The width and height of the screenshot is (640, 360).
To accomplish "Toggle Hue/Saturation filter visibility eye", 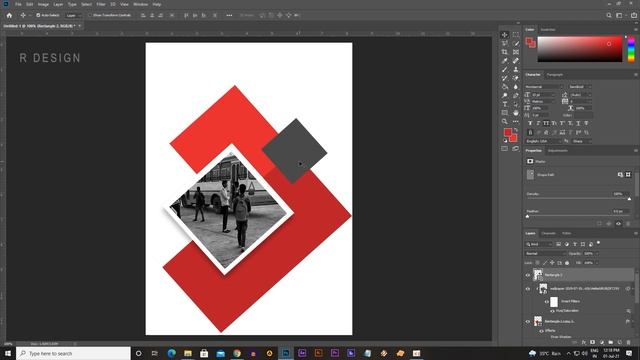I will [x=552, y=311].
